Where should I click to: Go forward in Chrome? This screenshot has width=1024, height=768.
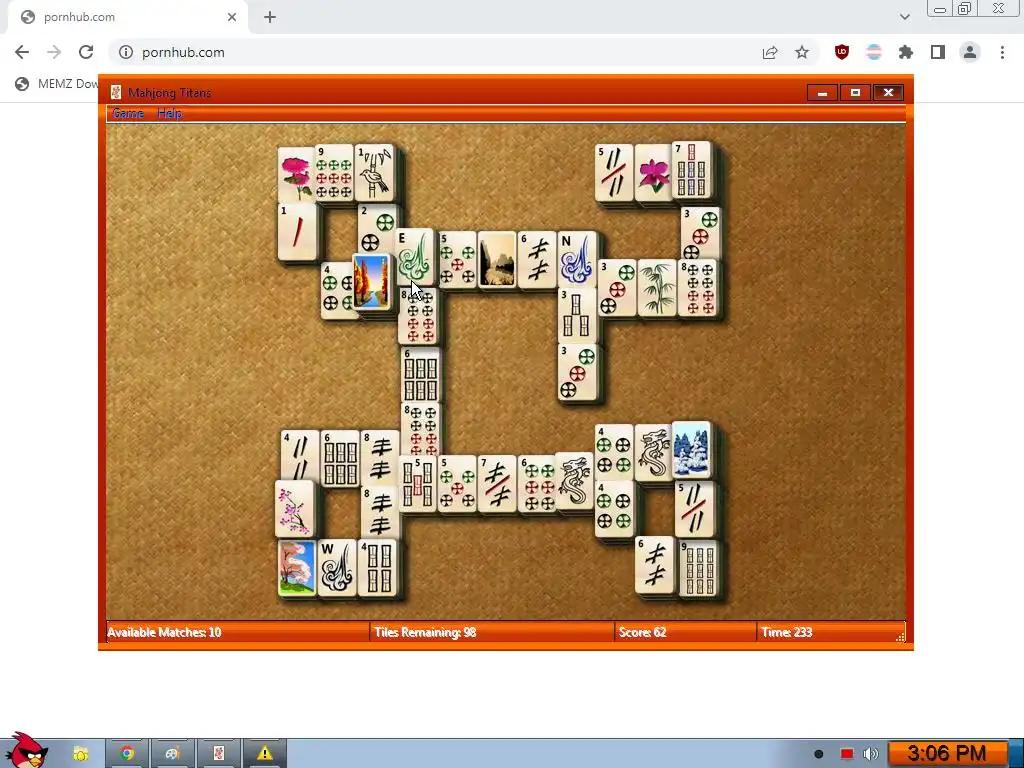coord(54,52)
